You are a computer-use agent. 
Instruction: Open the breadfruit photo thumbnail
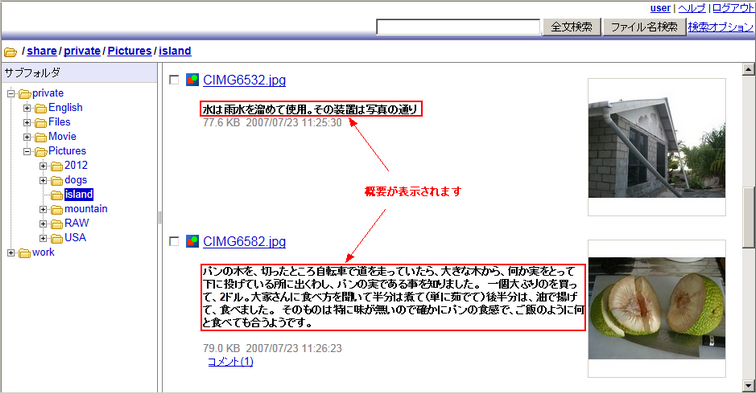point(657,308)
